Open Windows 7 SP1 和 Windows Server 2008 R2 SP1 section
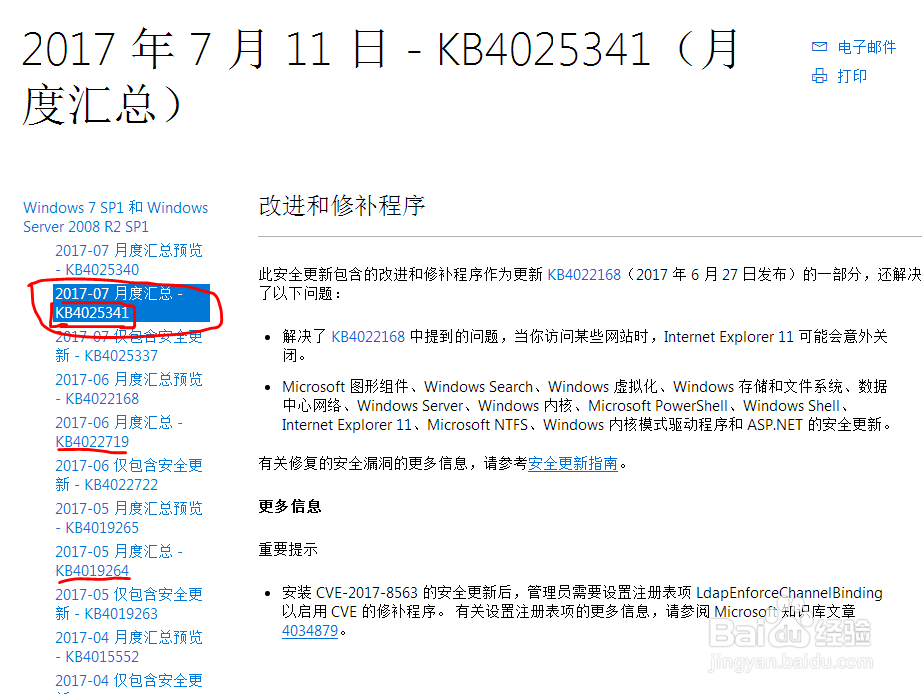The image size is (924, 694). point(116,217)
